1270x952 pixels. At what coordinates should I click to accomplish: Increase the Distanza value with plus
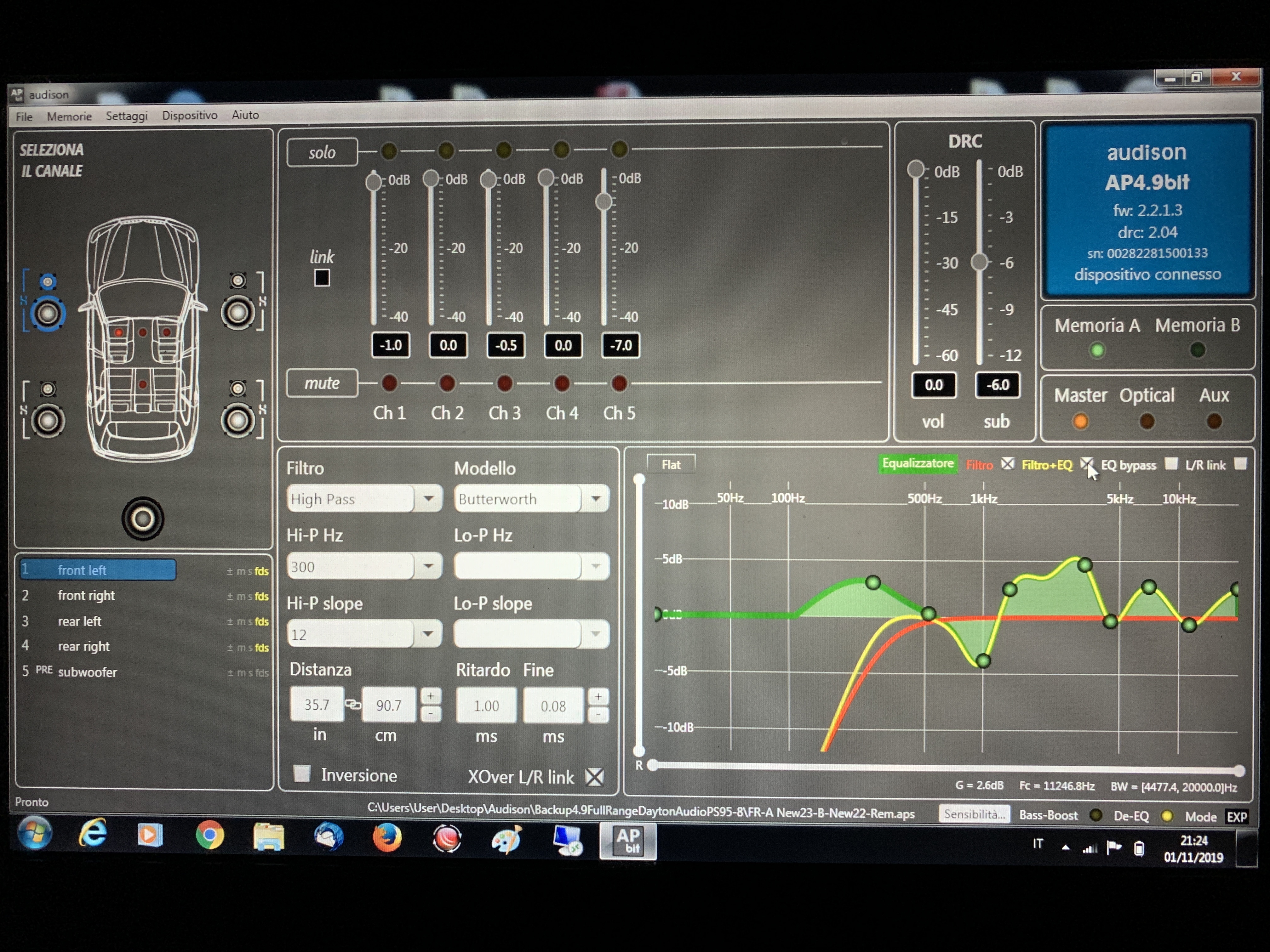[x=431, y=695]
